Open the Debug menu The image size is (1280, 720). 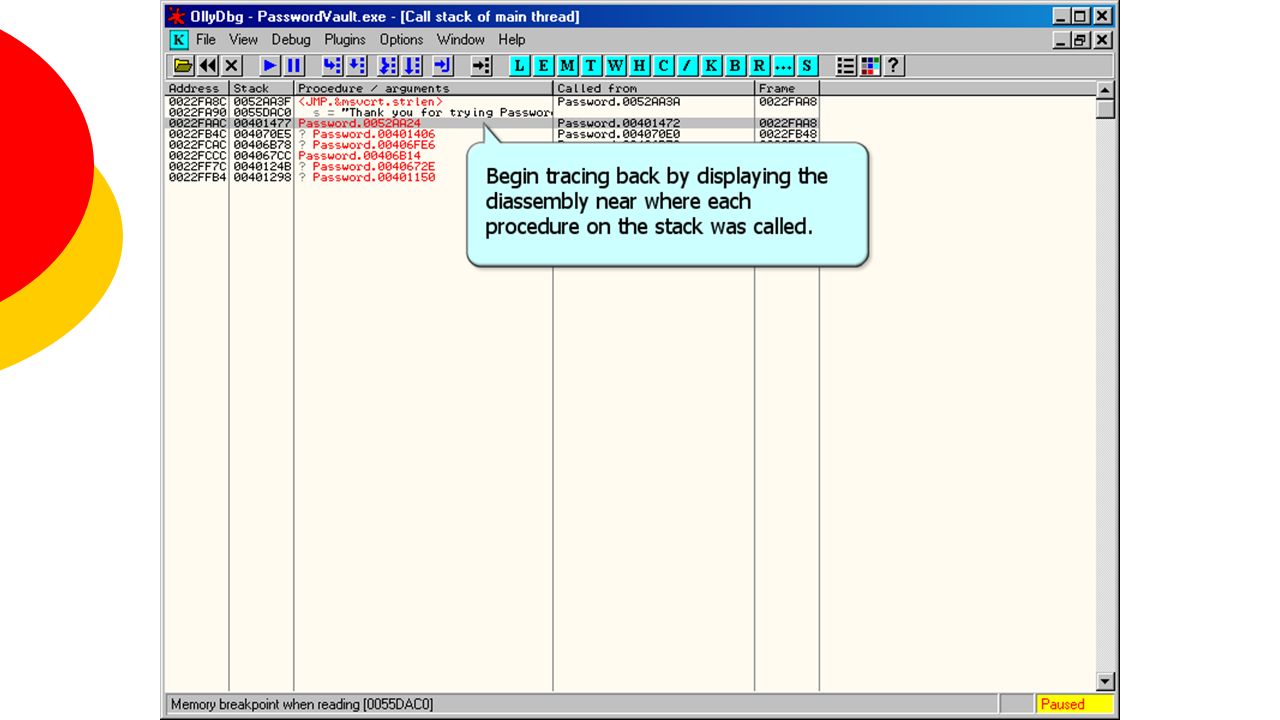tap(291, 40)
